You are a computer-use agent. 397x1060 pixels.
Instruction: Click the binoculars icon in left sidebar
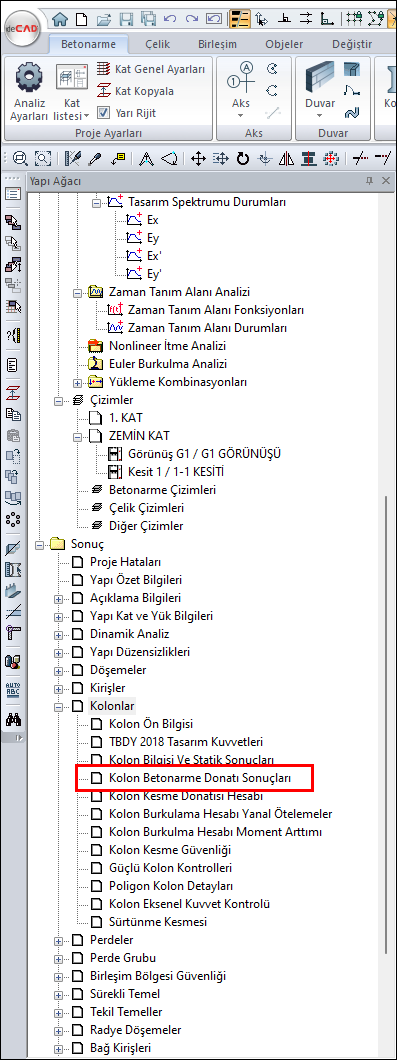coord(13,721)
